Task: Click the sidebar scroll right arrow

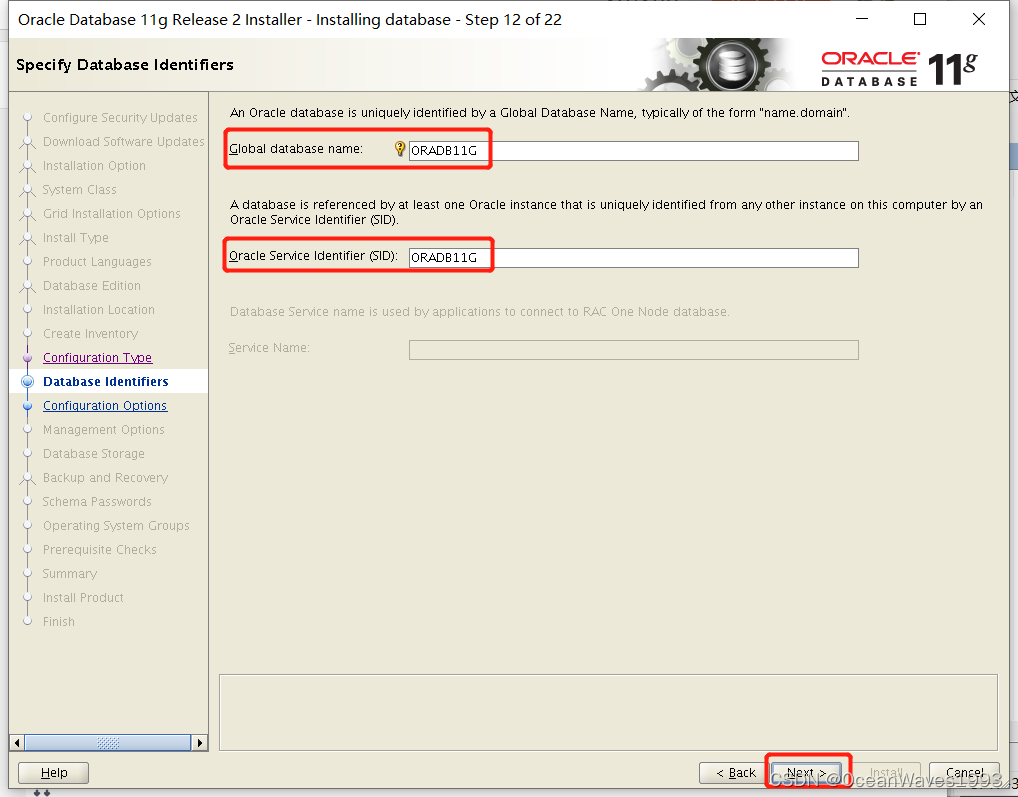Action: coord(200,742)
